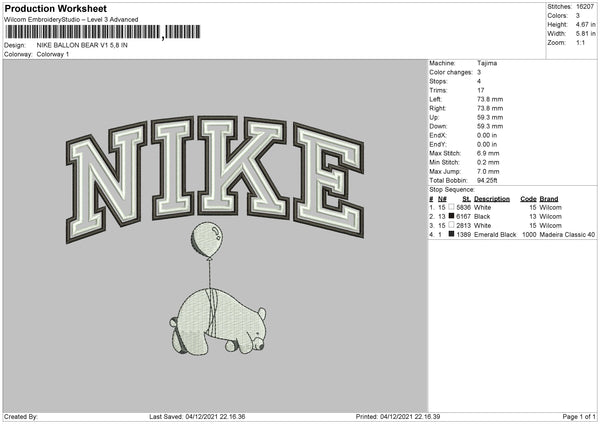Click the 'Brand' column header
Image resolution: width=600 pixels, height=424 pixels.
click(x=549, y=199)
